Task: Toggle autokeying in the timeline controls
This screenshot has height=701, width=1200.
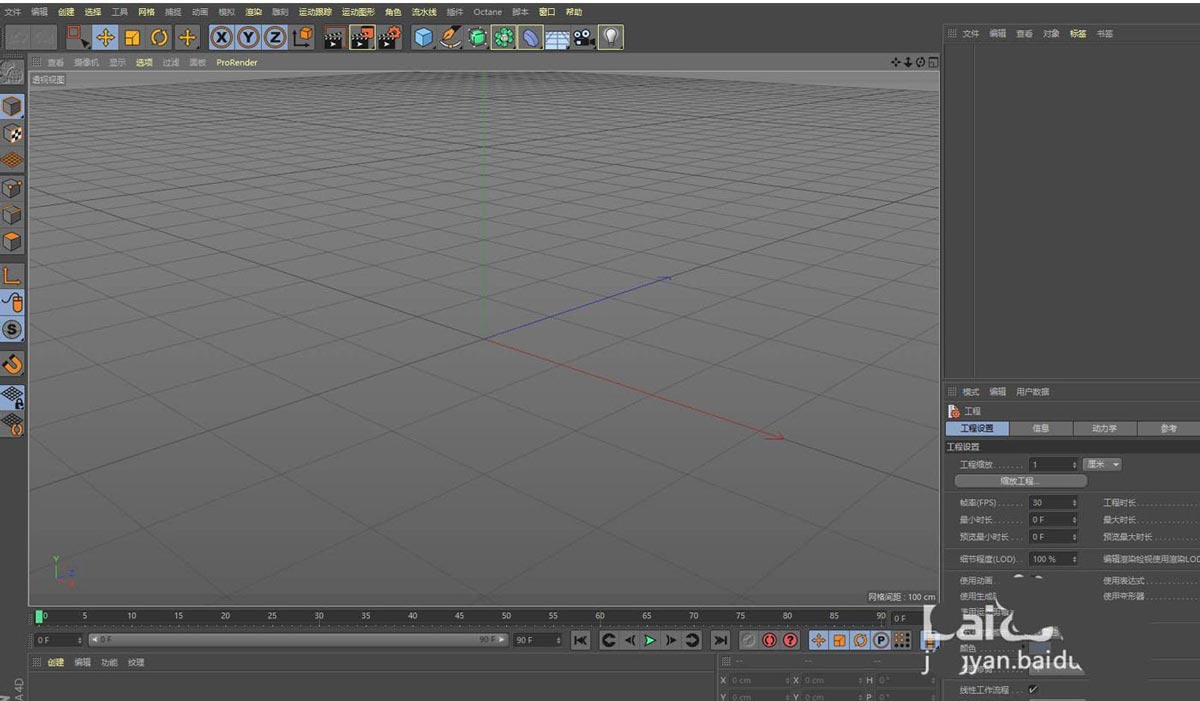Action: (770, 640)
